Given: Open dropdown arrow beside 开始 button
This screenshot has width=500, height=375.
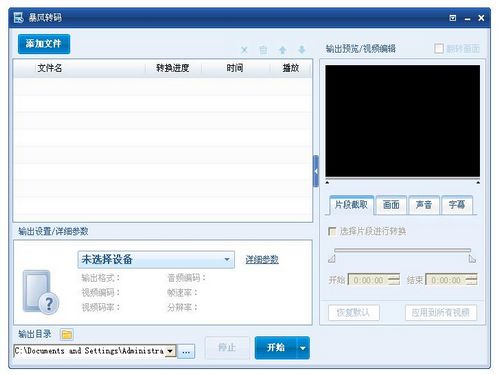Looking at the screenshot, I should click(303, 348).
